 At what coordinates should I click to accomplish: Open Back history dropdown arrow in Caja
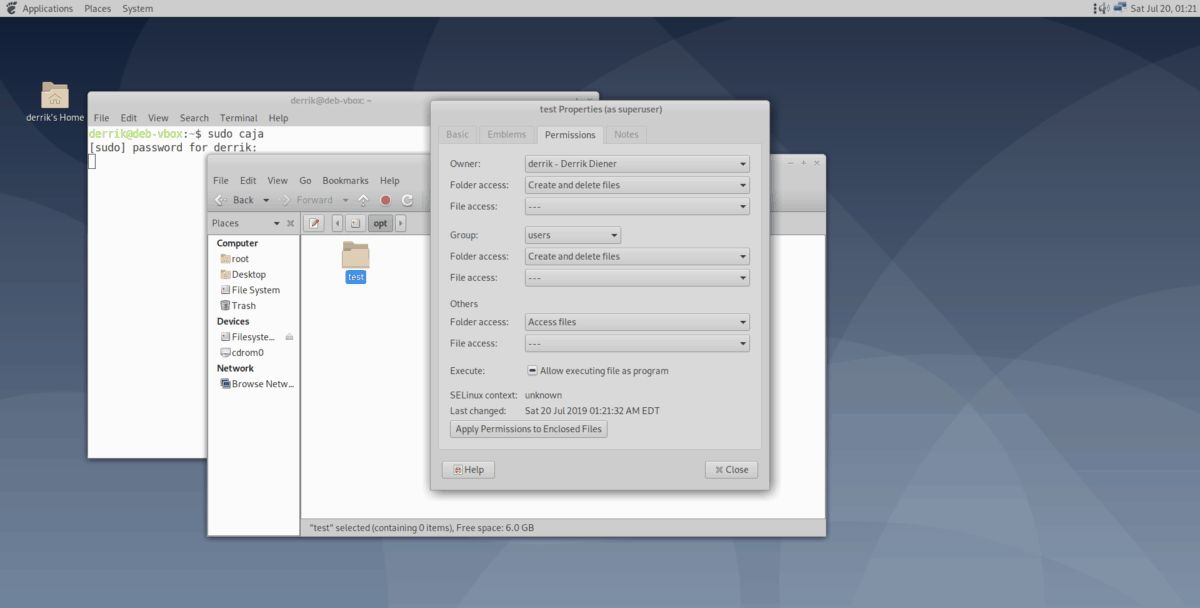267,200
